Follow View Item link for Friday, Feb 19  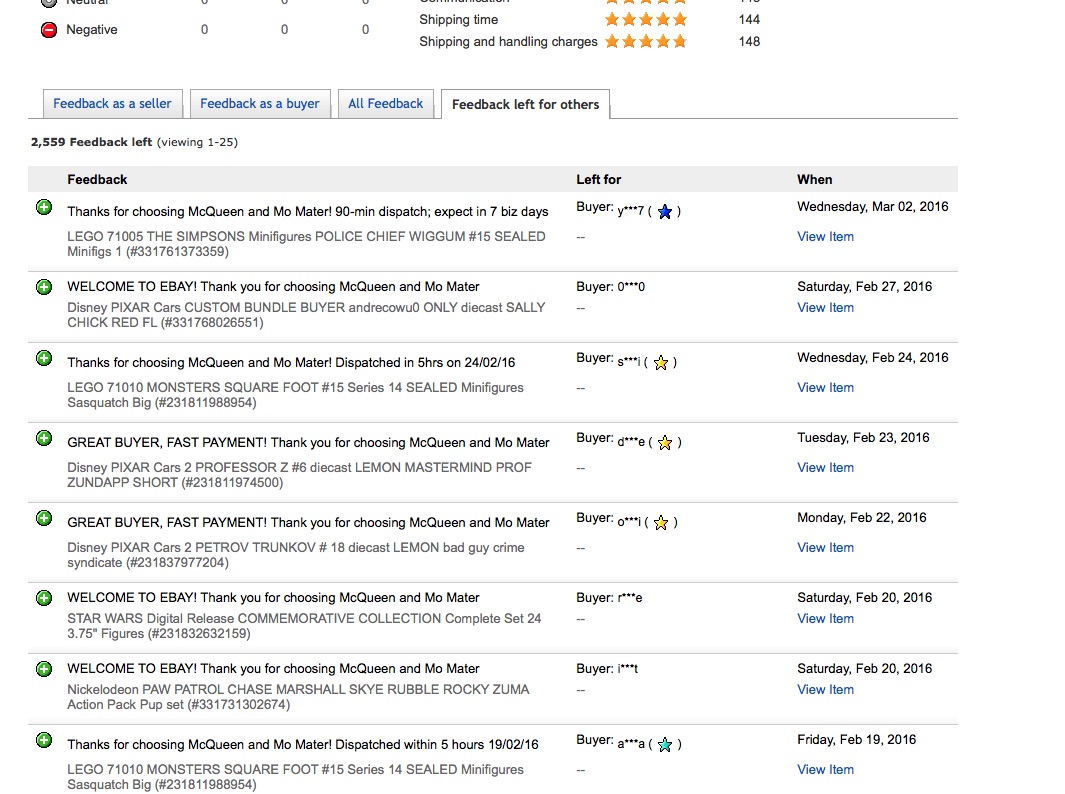(x=825, y=770)
